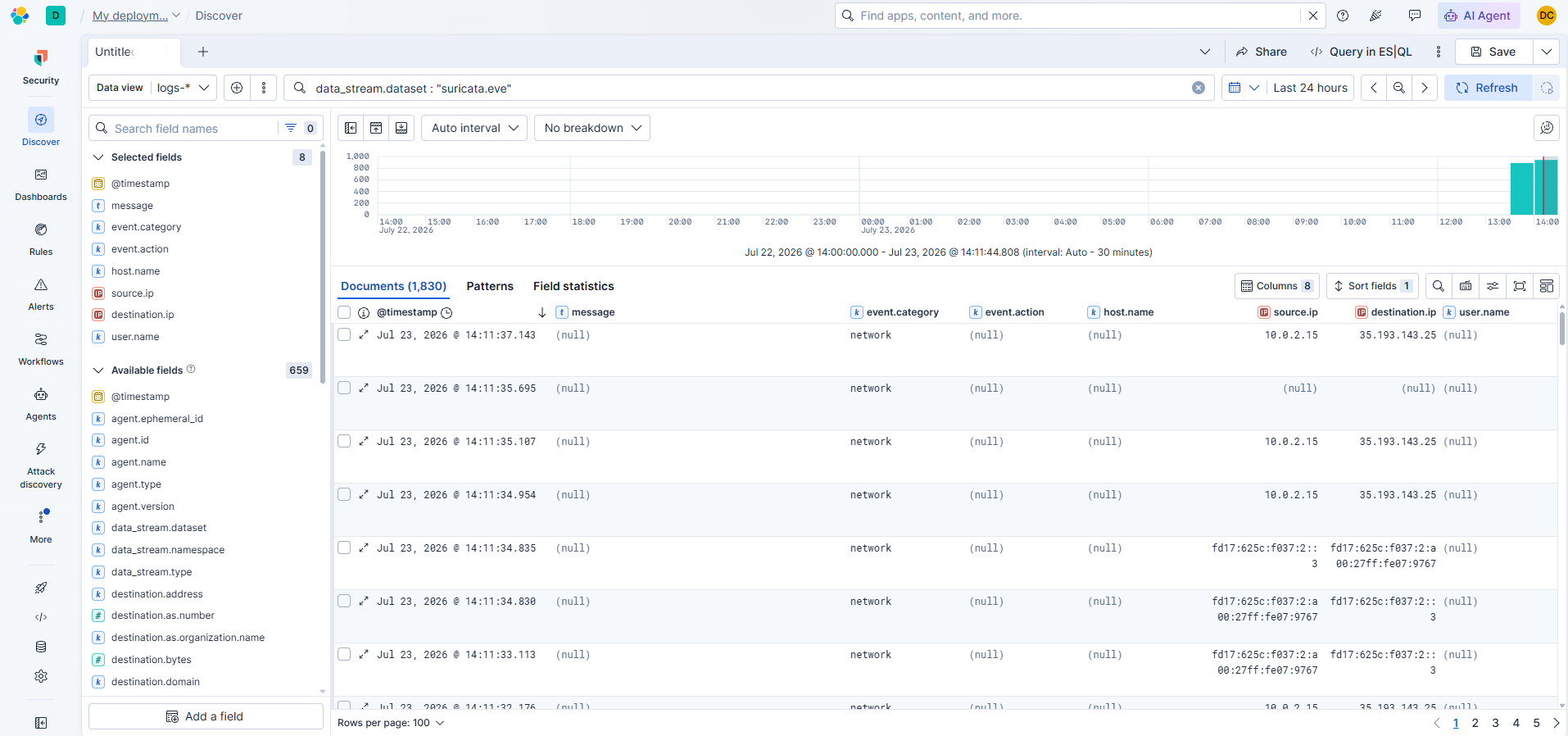Select the row at 14:11:37.143
Screen dimensions: 1568x736
pos(344,334)
